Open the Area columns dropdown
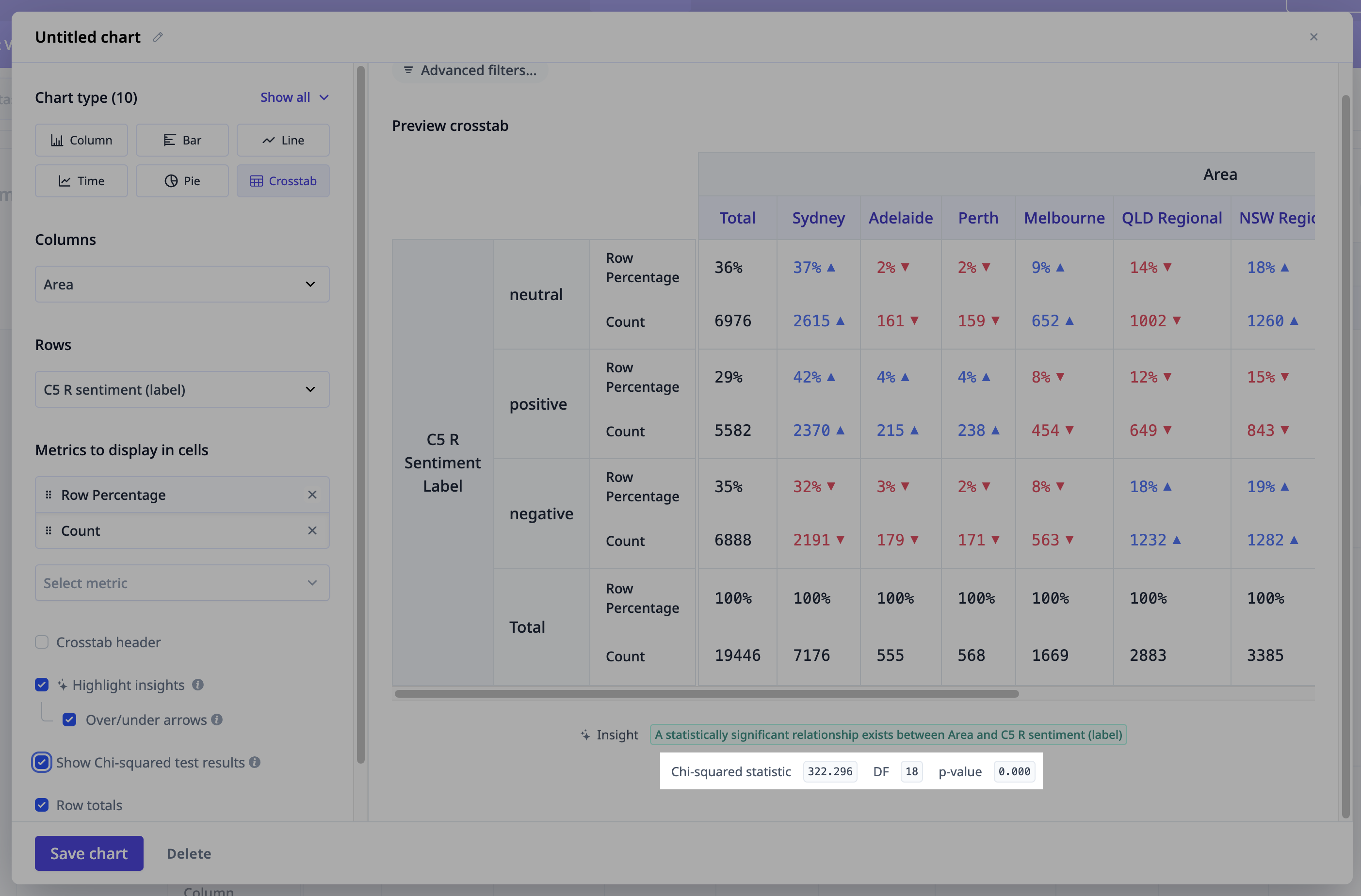 click(182, 284)
